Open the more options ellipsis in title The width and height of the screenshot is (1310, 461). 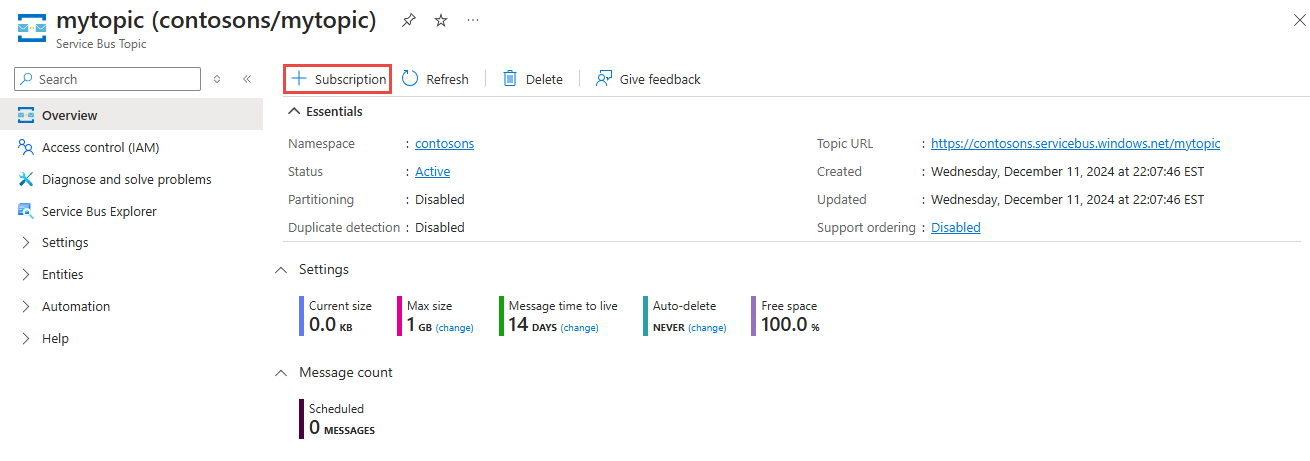coord(473,20)
